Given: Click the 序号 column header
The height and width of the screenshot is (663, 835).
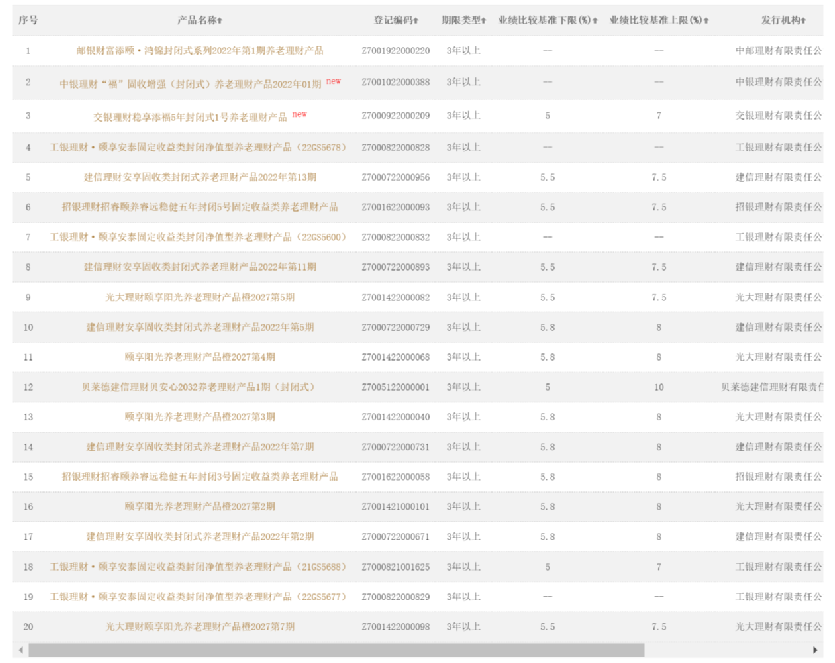Looking at the screenshot, I should coord(28,20).
